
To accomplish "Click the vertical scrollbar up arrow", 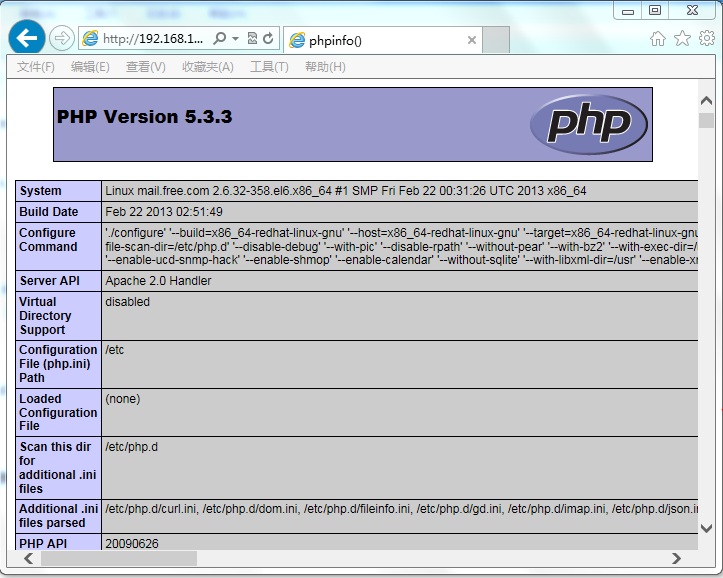I will pos(706,100).
